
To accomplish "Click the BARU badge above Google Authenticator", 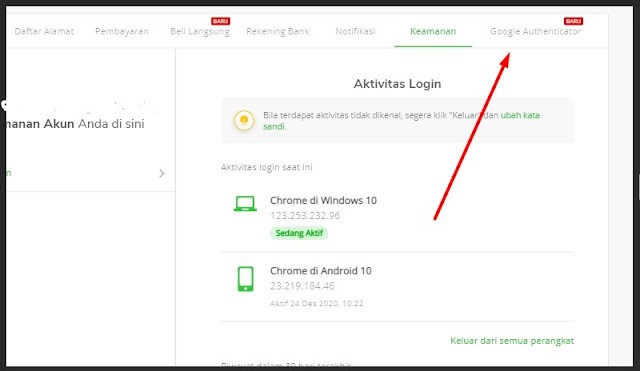I will click(573, 21).
